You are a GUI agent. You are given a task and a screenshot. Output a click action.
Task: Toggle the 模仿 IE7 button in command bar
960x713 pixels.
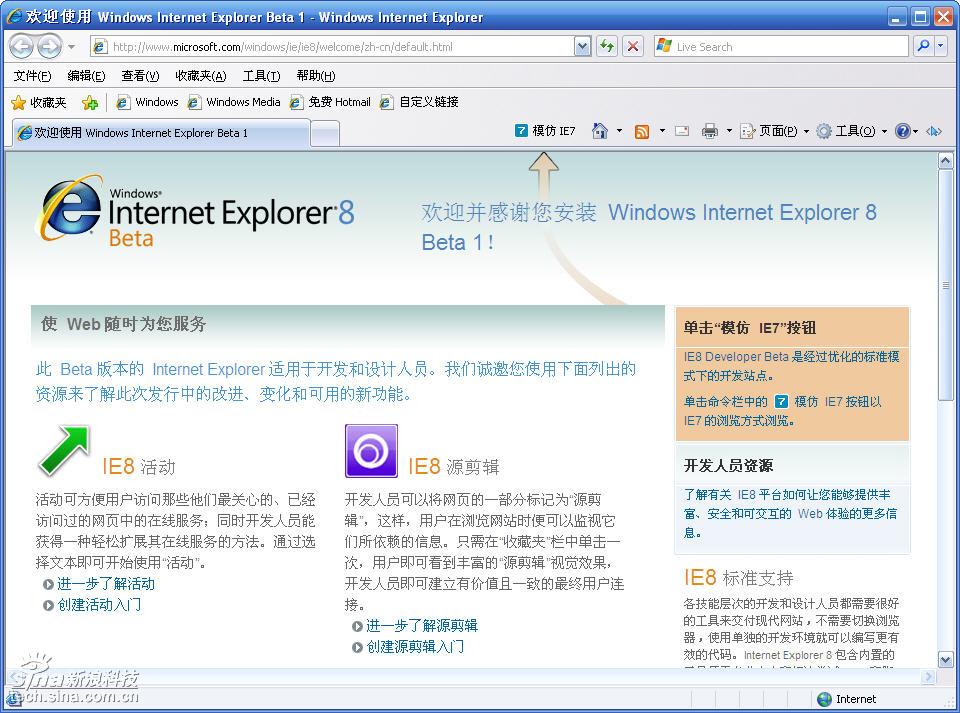point(546,131)
